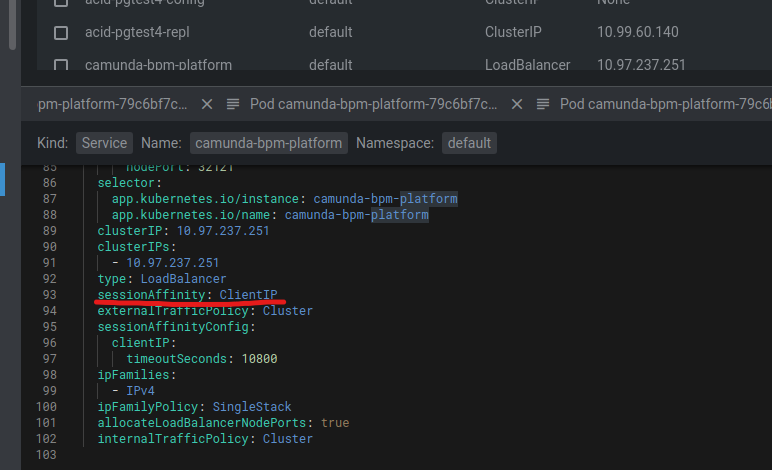Click allocateLoadBalancerNodePorts true value

(335, 423)
